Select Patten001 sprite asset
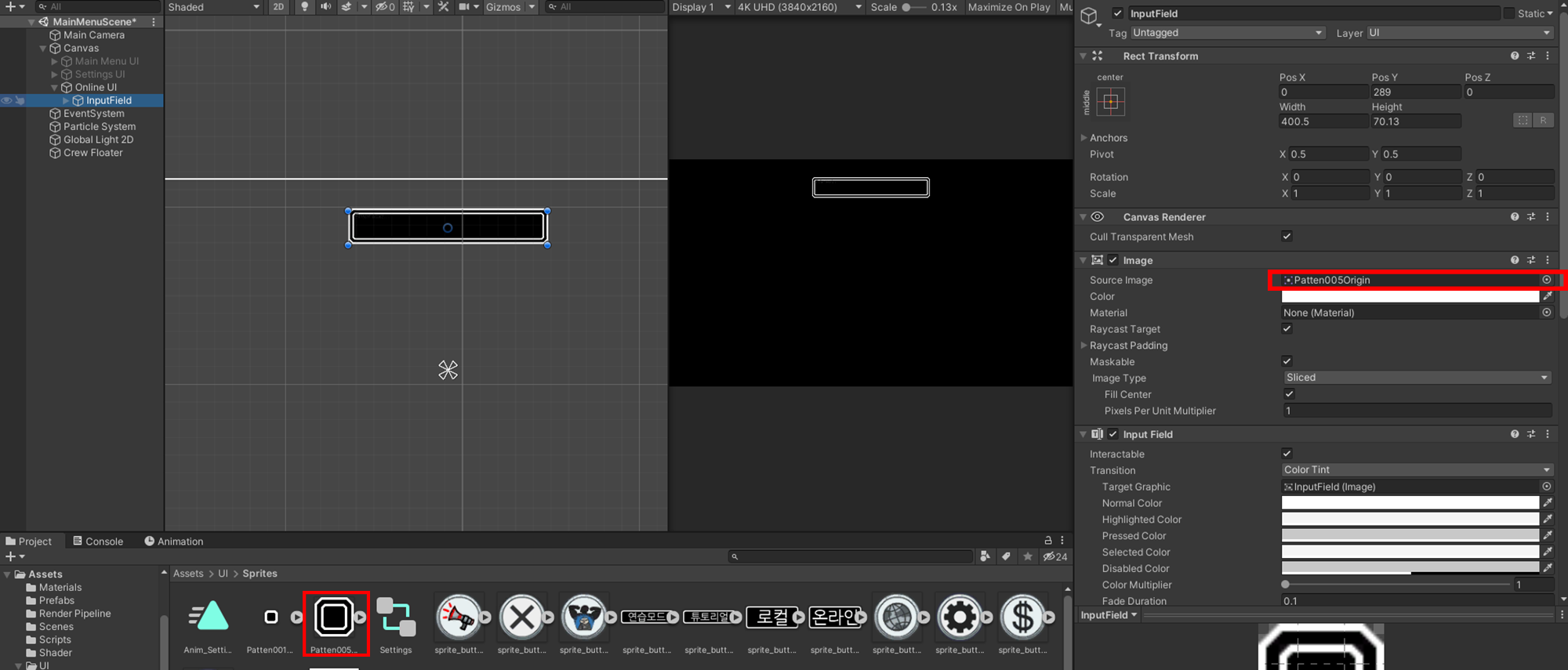The width and height of the screenshot is (1568, 670). 271,617
